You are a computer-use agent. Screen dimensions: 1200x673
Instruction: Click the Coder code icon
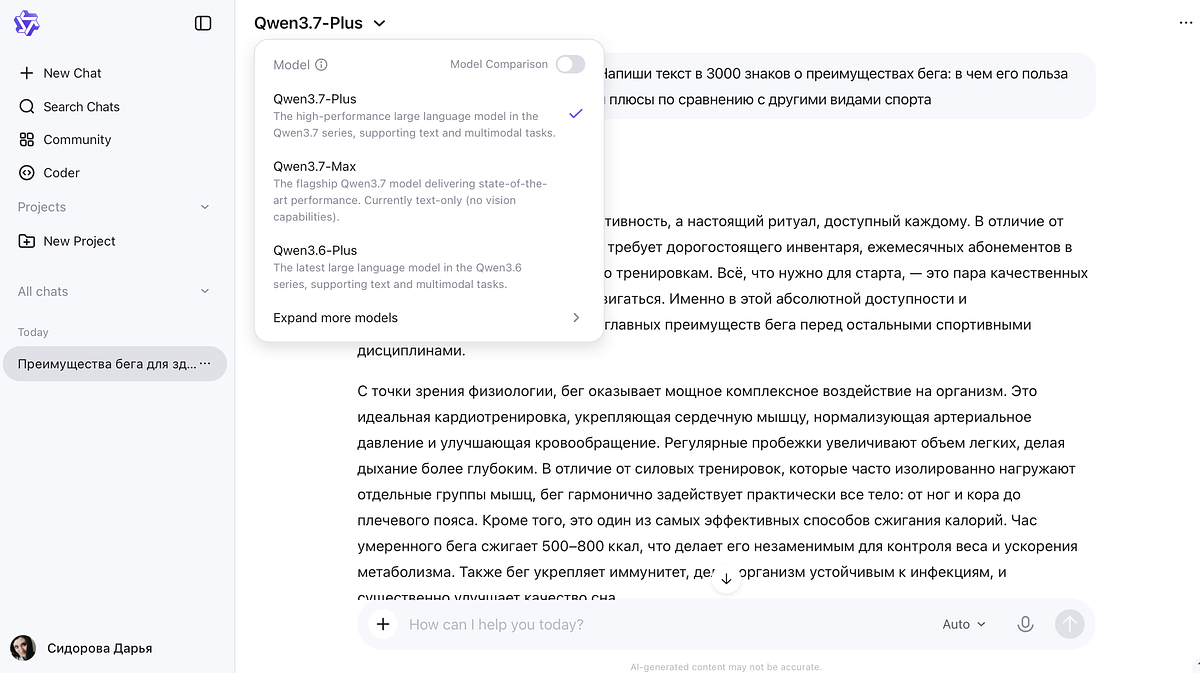click(x=27, y=173)
